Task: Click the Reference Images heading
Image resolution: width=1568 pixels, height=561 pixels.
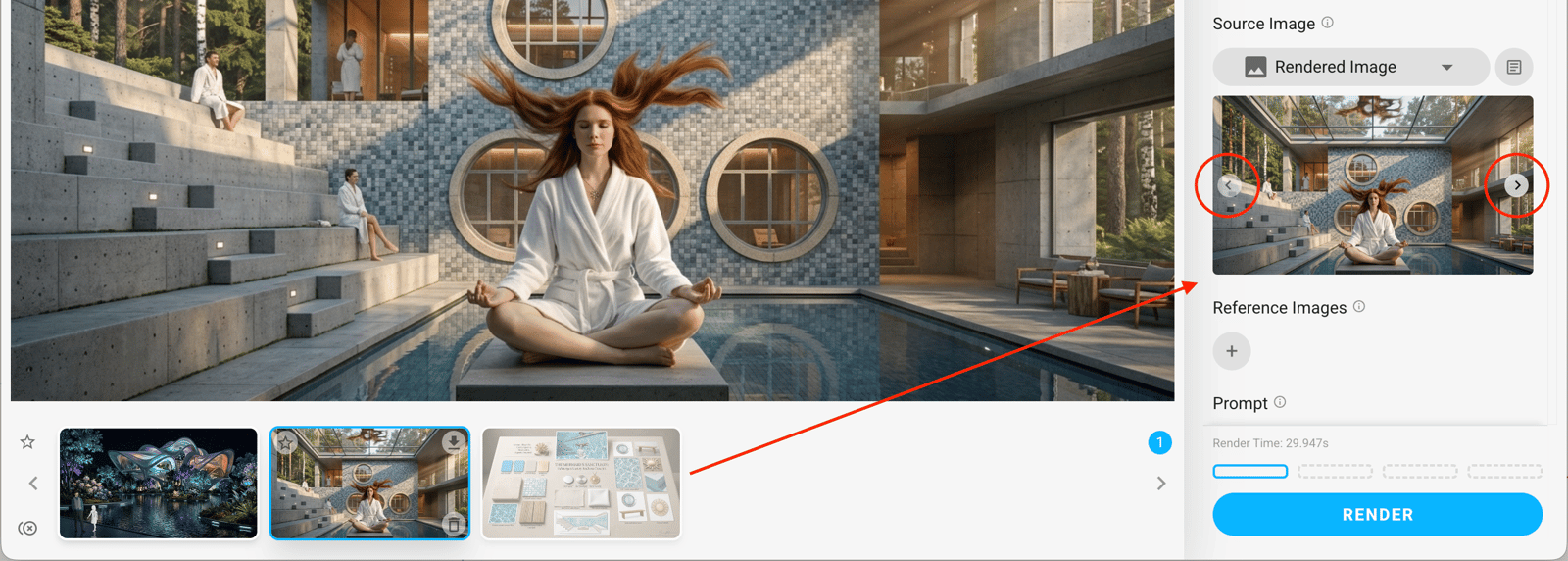Action: click(x=1279, y=308)
